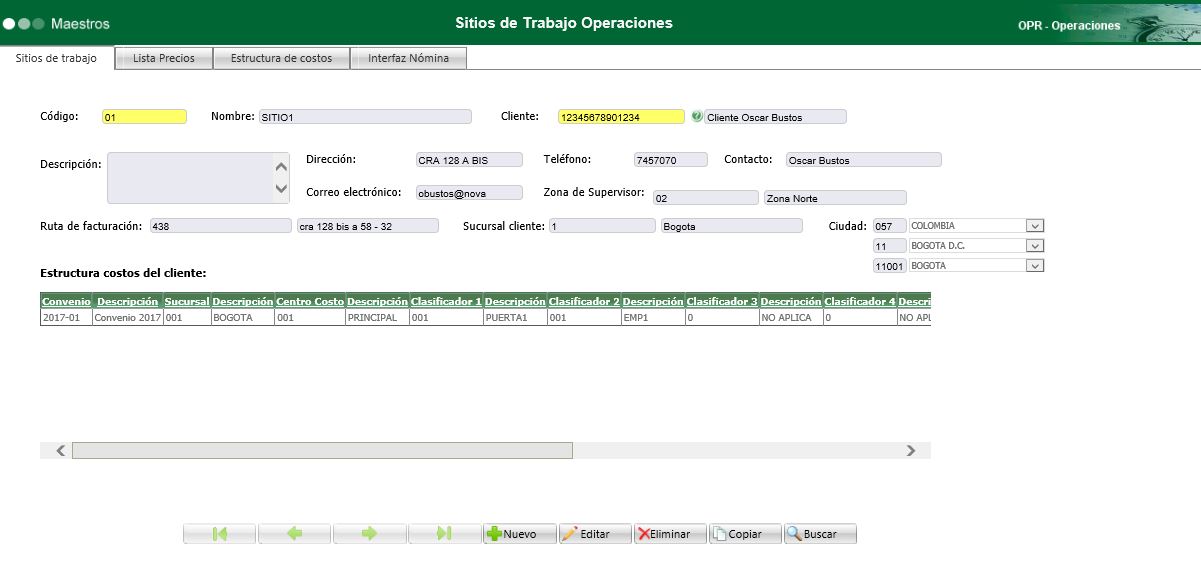The image size is (1201, 567).
Task: Go to the next record arrow
Action: (x=370, y=534)
